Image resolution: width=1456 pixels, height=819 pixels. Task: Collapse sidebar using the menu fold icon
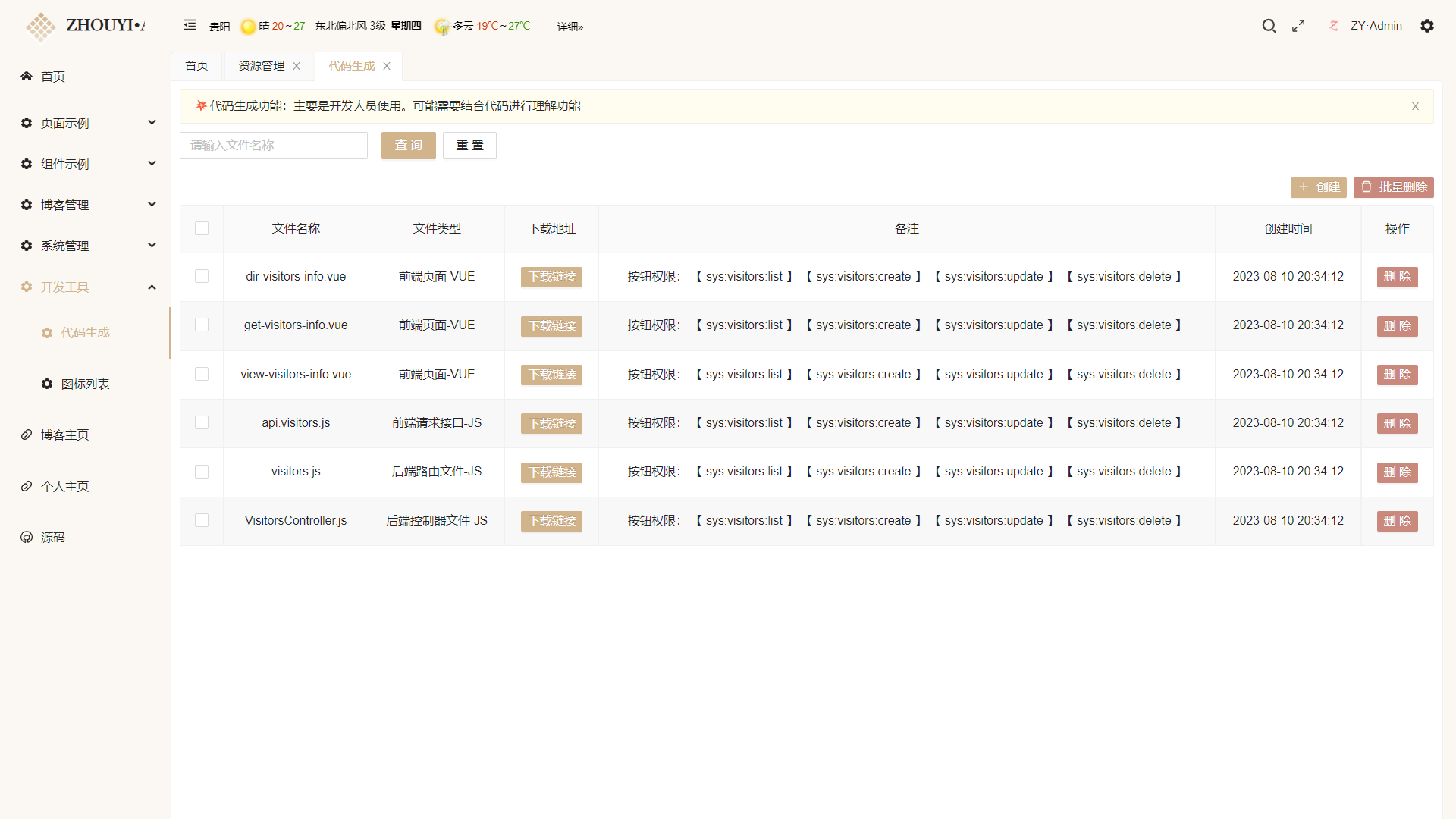coord(190,25)
